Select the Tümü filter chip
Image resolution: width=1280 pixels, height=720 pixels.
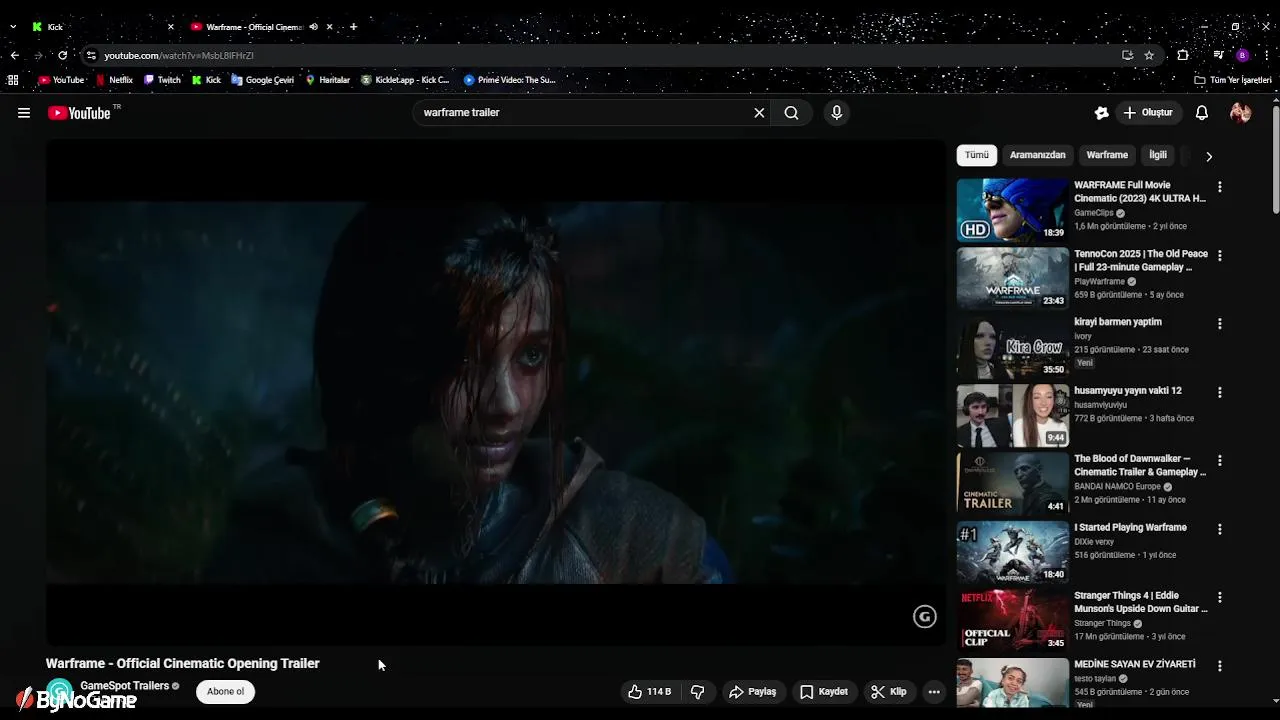977,155
